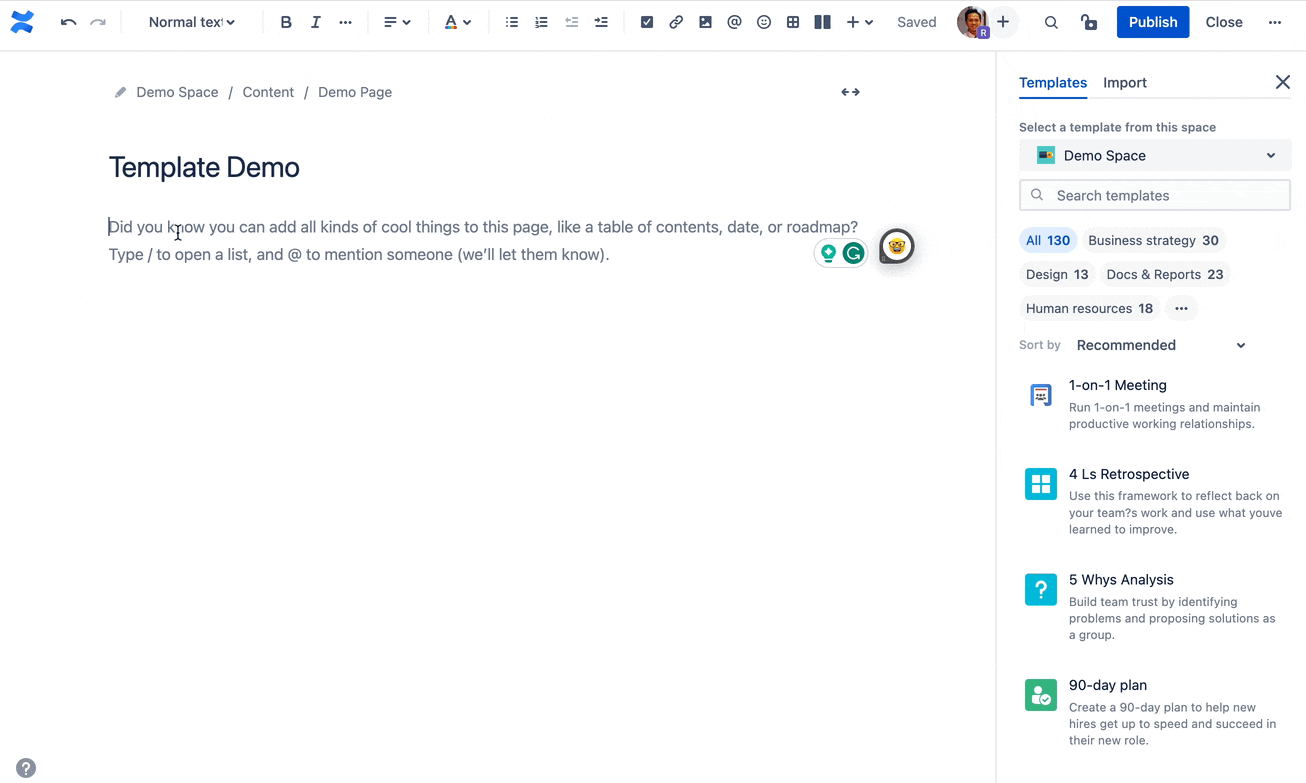
Task: Open the insert more elements dropdown
Action: (860, 22)
